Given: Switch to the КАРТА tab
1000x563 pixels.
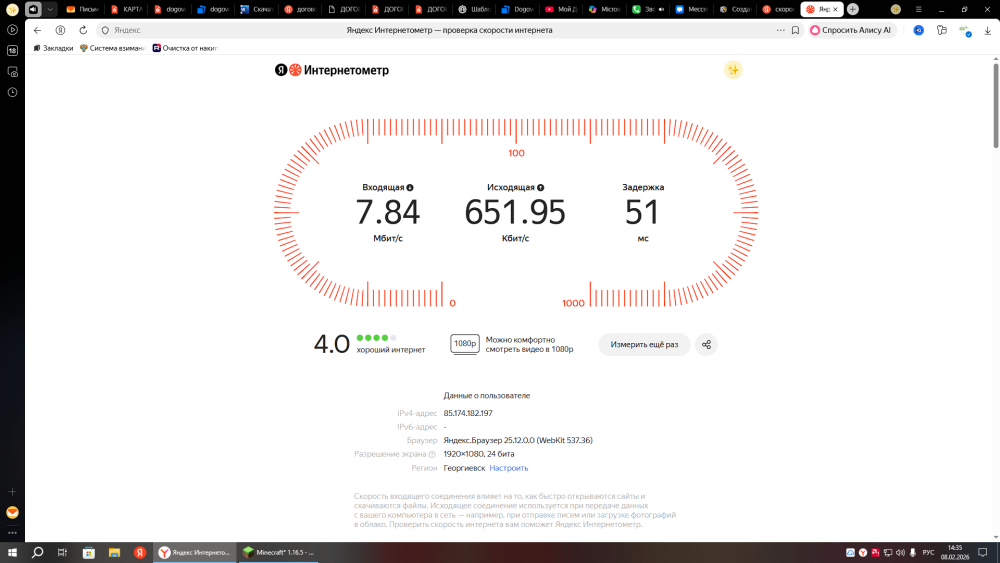Looking at the screenshot, I should point(126,9).
